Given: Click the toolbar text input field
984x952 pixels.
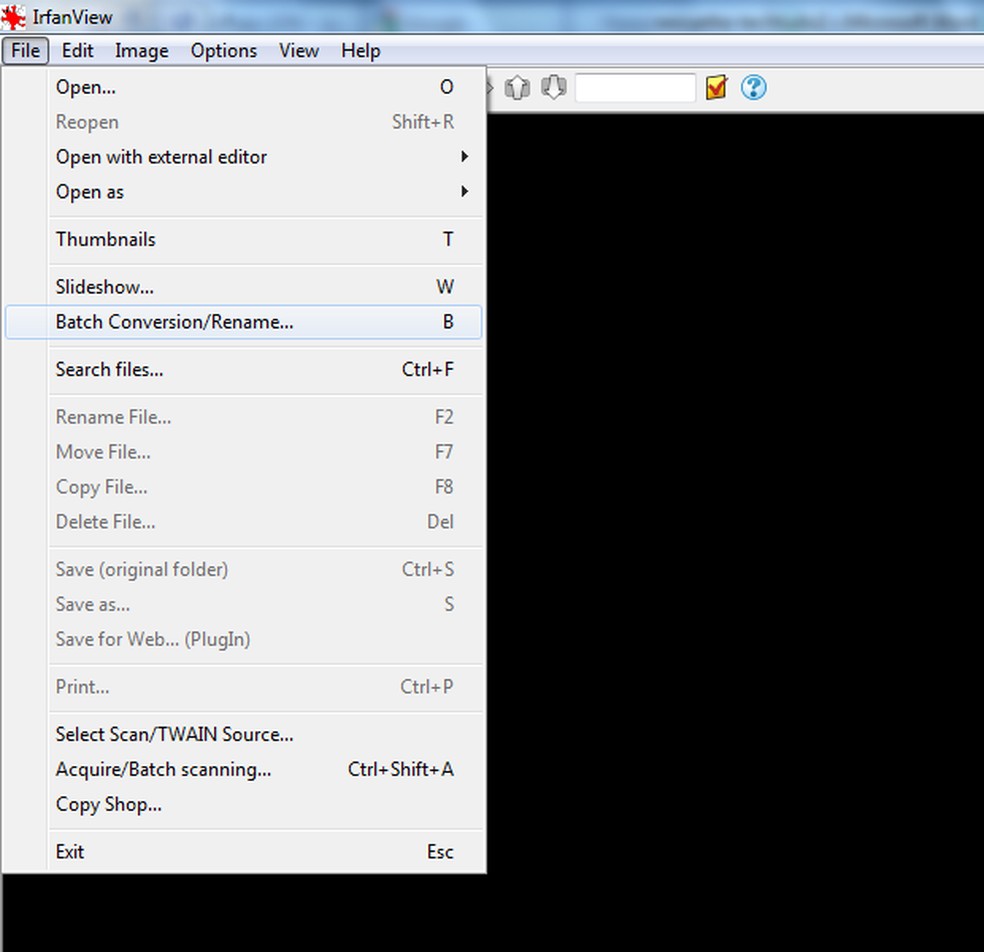Looking at the screenshot, I should point(635,87).
